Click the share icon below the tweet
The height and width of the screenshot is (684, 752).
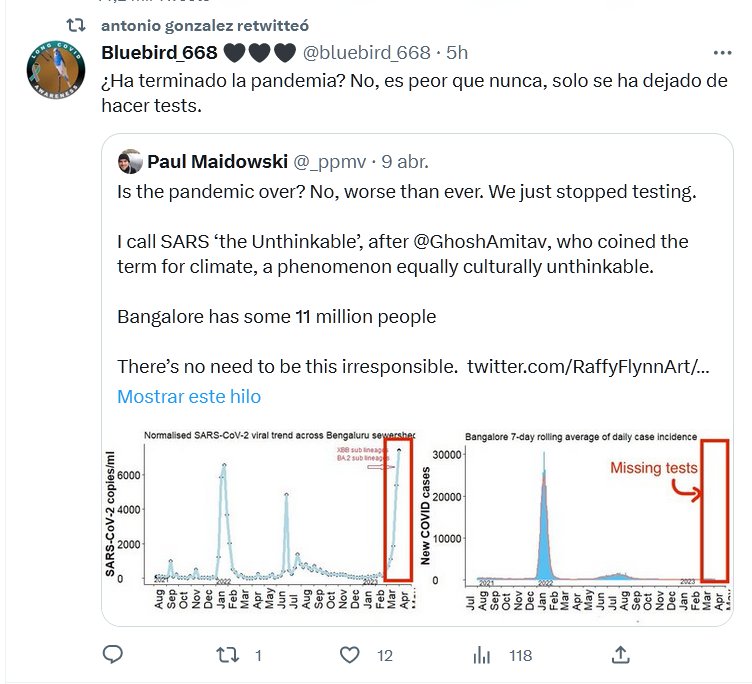[620, 655]
